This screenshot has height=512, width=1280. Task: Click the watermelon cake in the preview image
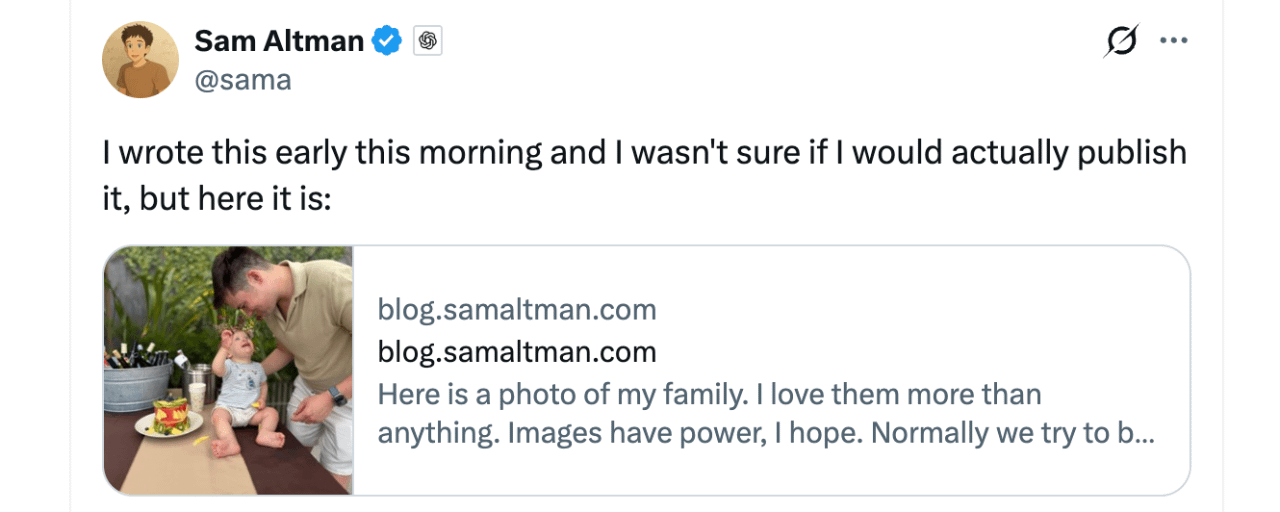point(169,418)
